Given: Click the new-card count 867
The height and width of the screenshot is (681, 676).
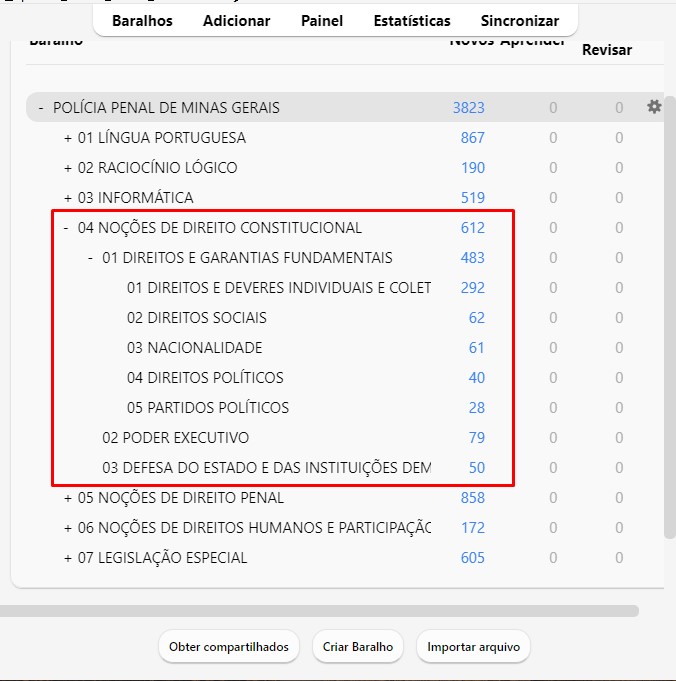Looking at the screenshot, I should pos(472,138).
